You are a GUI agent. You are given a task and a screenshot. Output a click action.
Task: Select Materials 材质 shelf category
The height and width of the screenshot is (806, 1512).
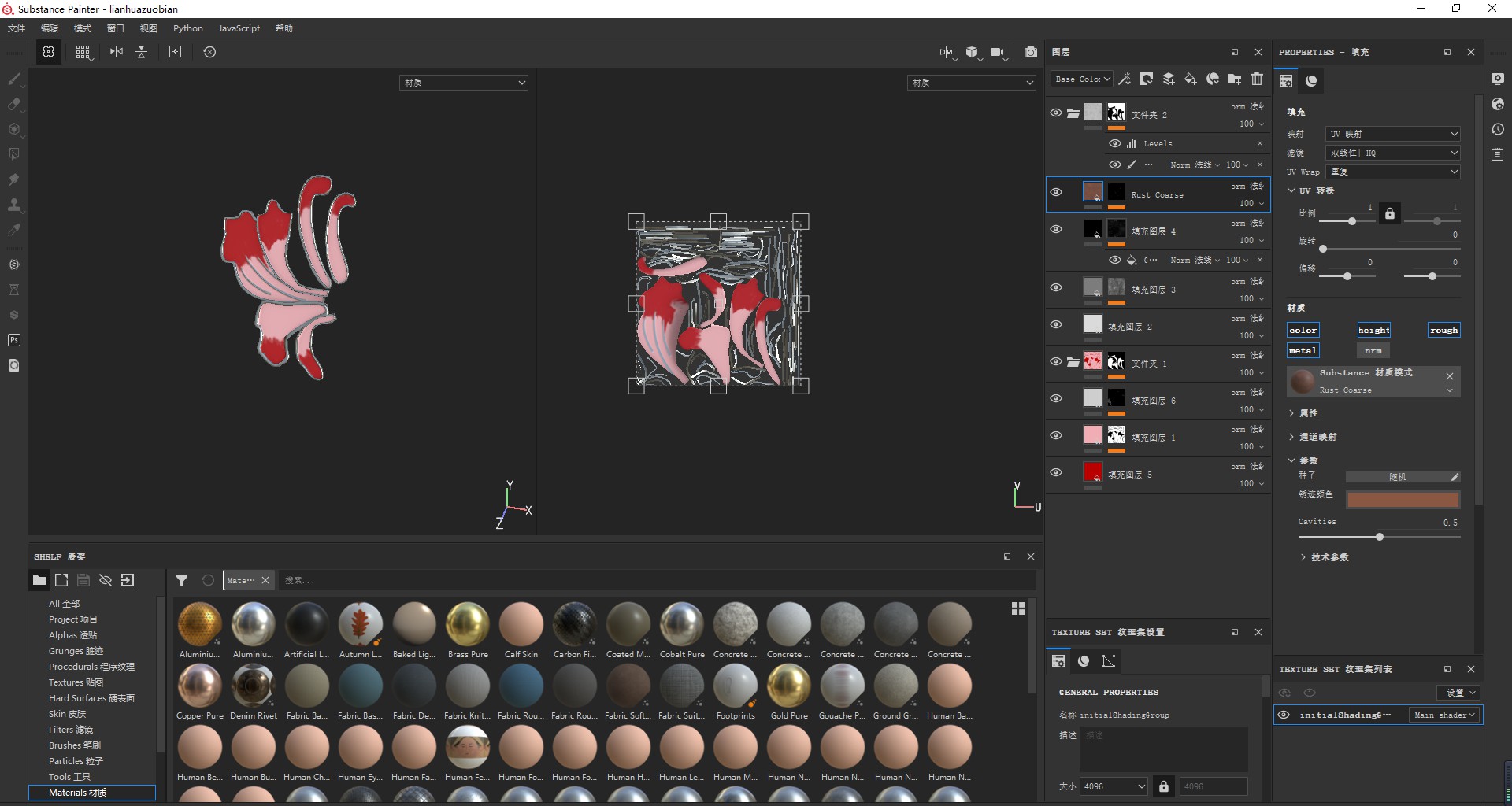(77, 793)
